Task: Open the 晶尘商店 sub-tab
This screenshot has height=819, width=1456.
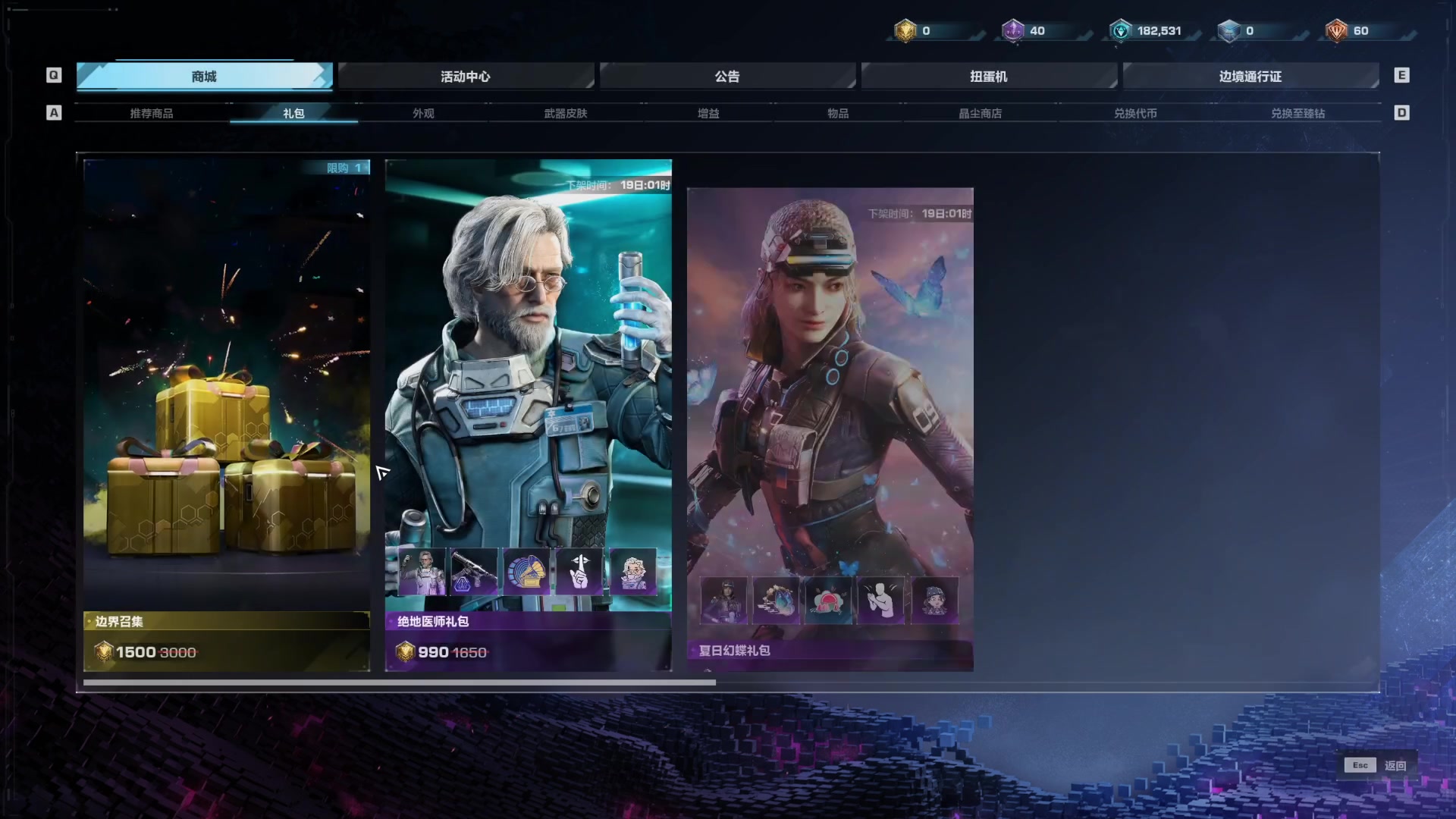Action: tap(981, 113)
